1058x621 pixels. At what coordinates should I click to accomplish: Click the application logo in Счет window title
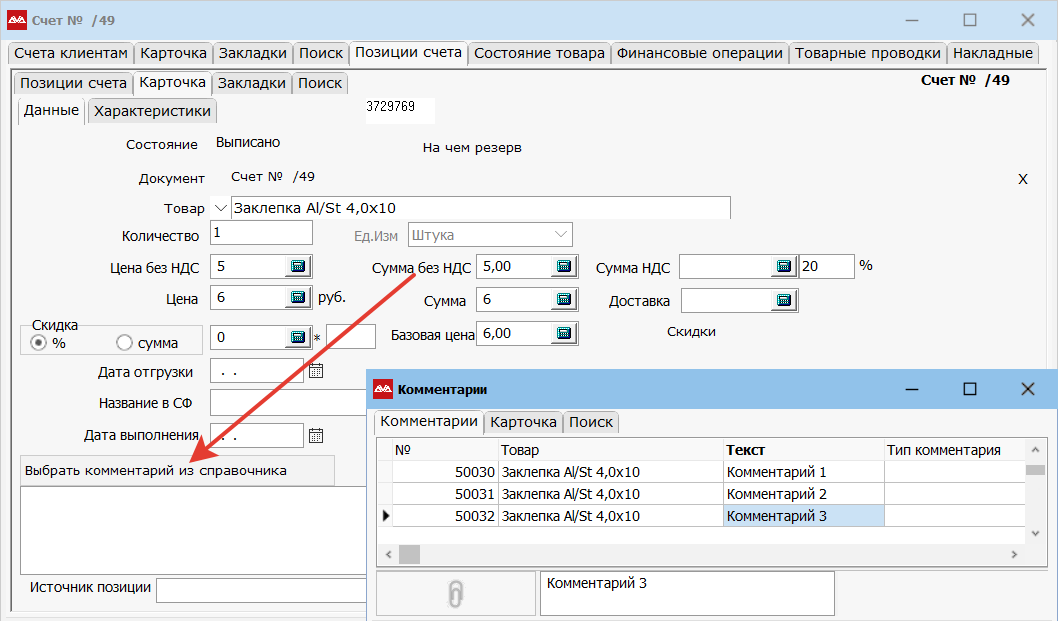point(17,20)
